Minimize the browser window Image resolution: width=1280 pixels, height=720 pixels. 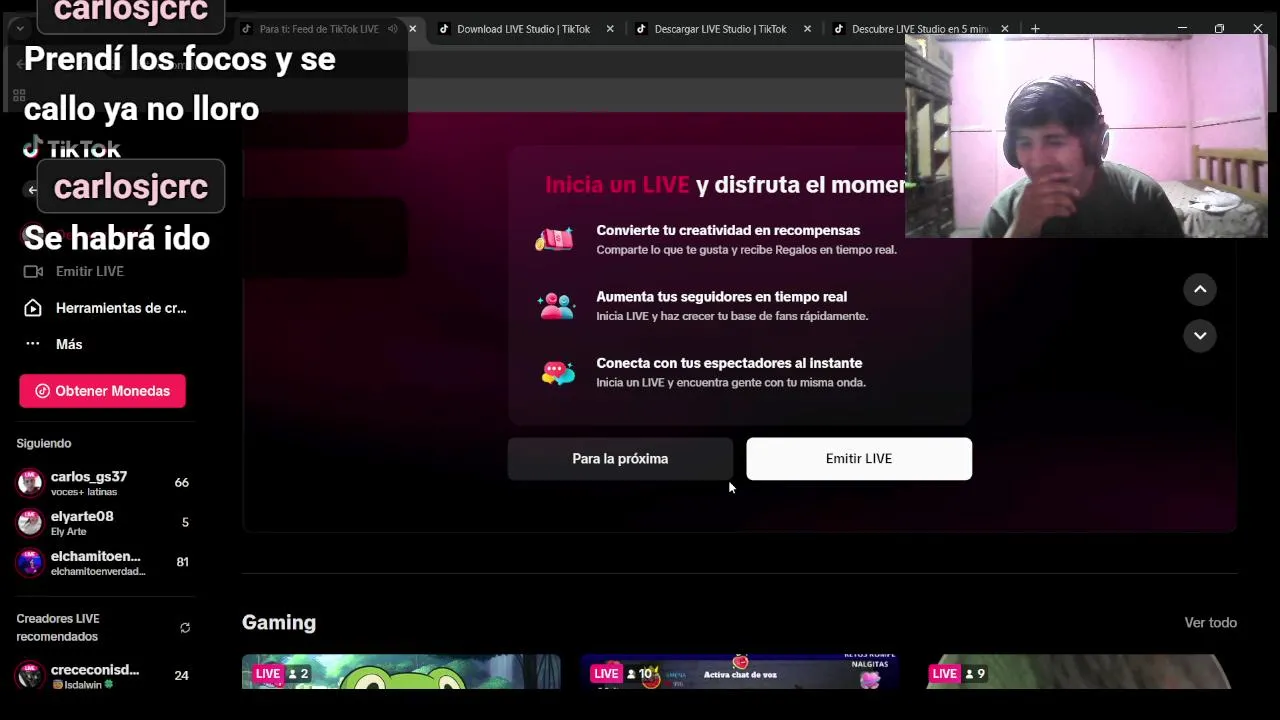tap(1182, 28)
